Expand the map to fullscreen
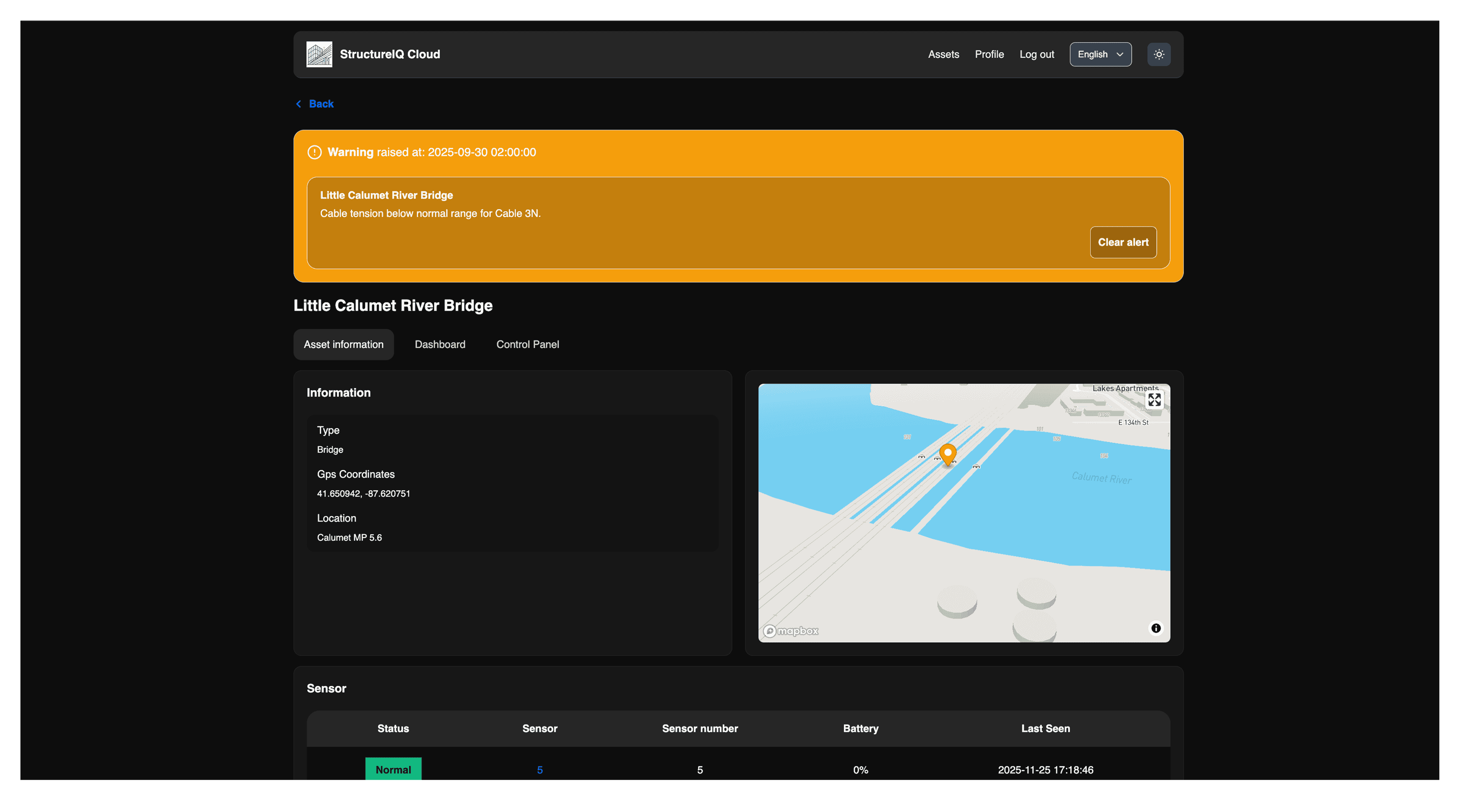The image size is (1460, 812). click(1154, 400)
